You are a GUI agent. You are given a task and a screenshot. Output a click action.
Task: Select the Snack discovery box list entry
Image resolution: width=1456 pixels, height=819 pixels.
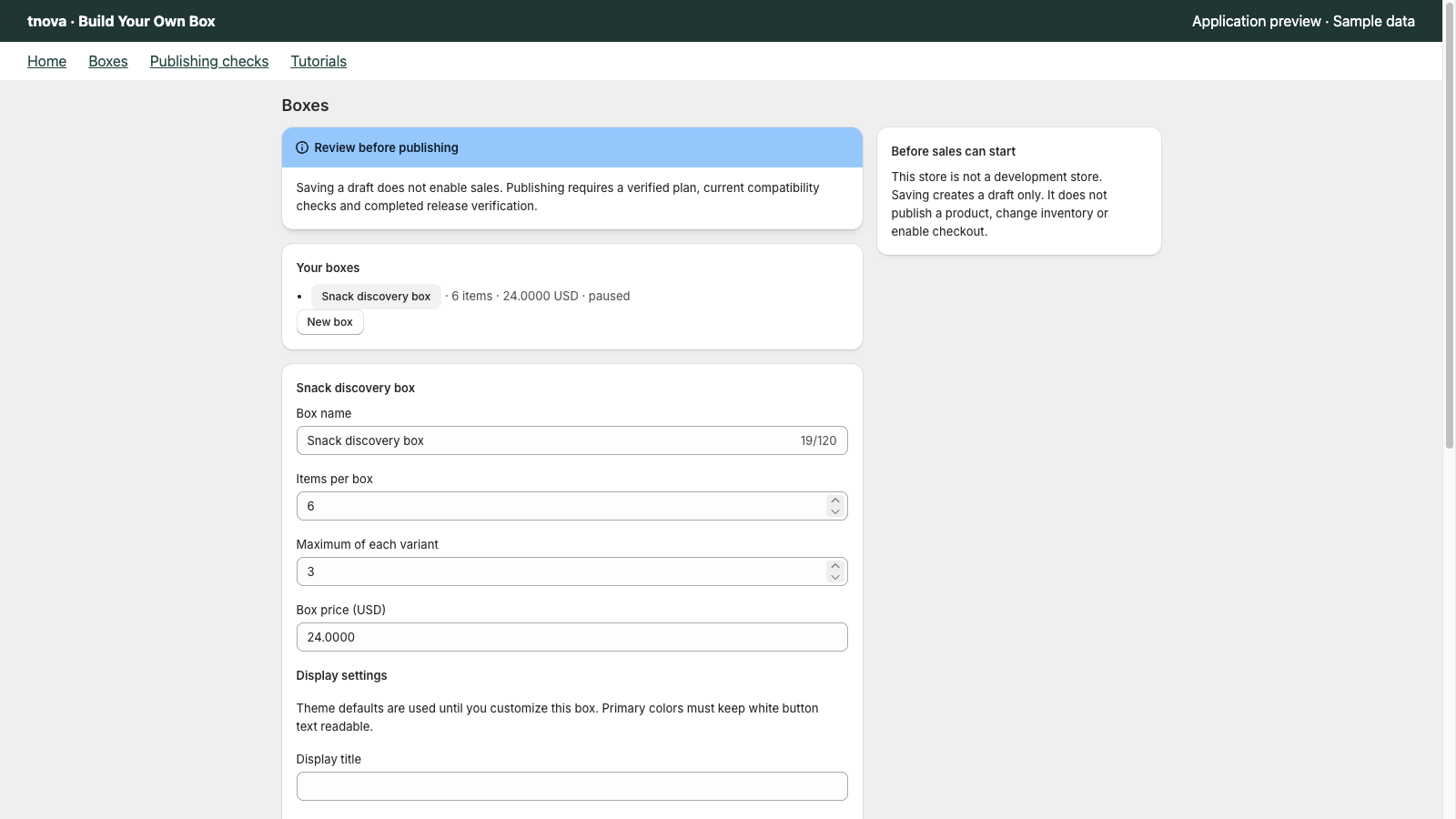click(376, 297)
